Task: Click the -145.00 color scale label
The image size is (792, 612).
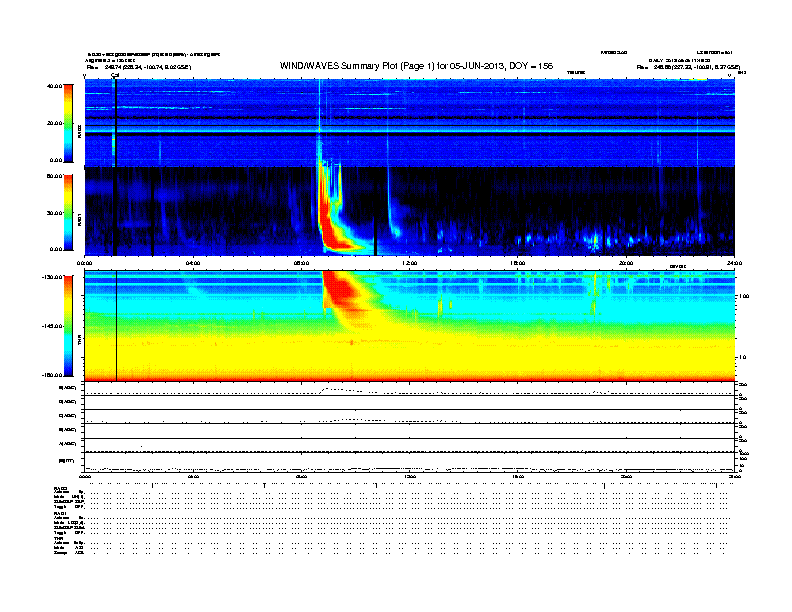Action: (53, 326)
